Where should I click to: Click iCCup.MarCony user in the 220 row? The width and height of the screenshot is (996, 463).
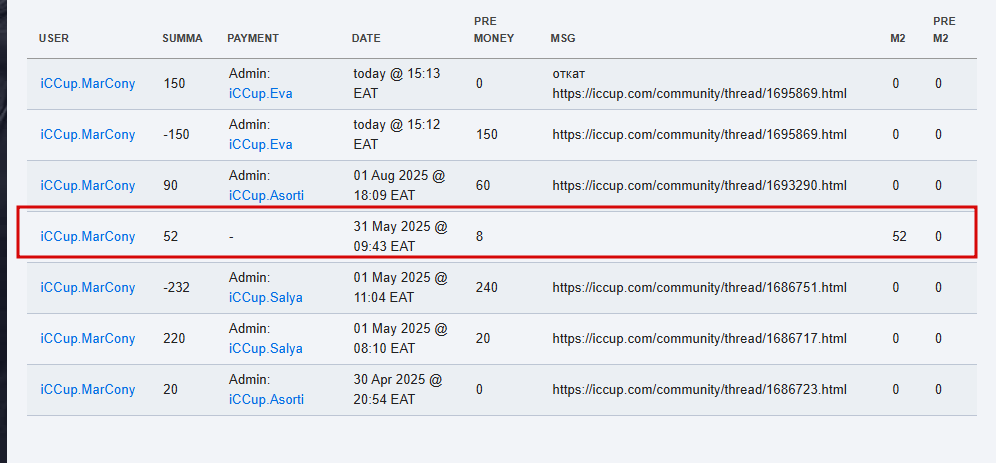pyautogui.click(x=88, y=338)
